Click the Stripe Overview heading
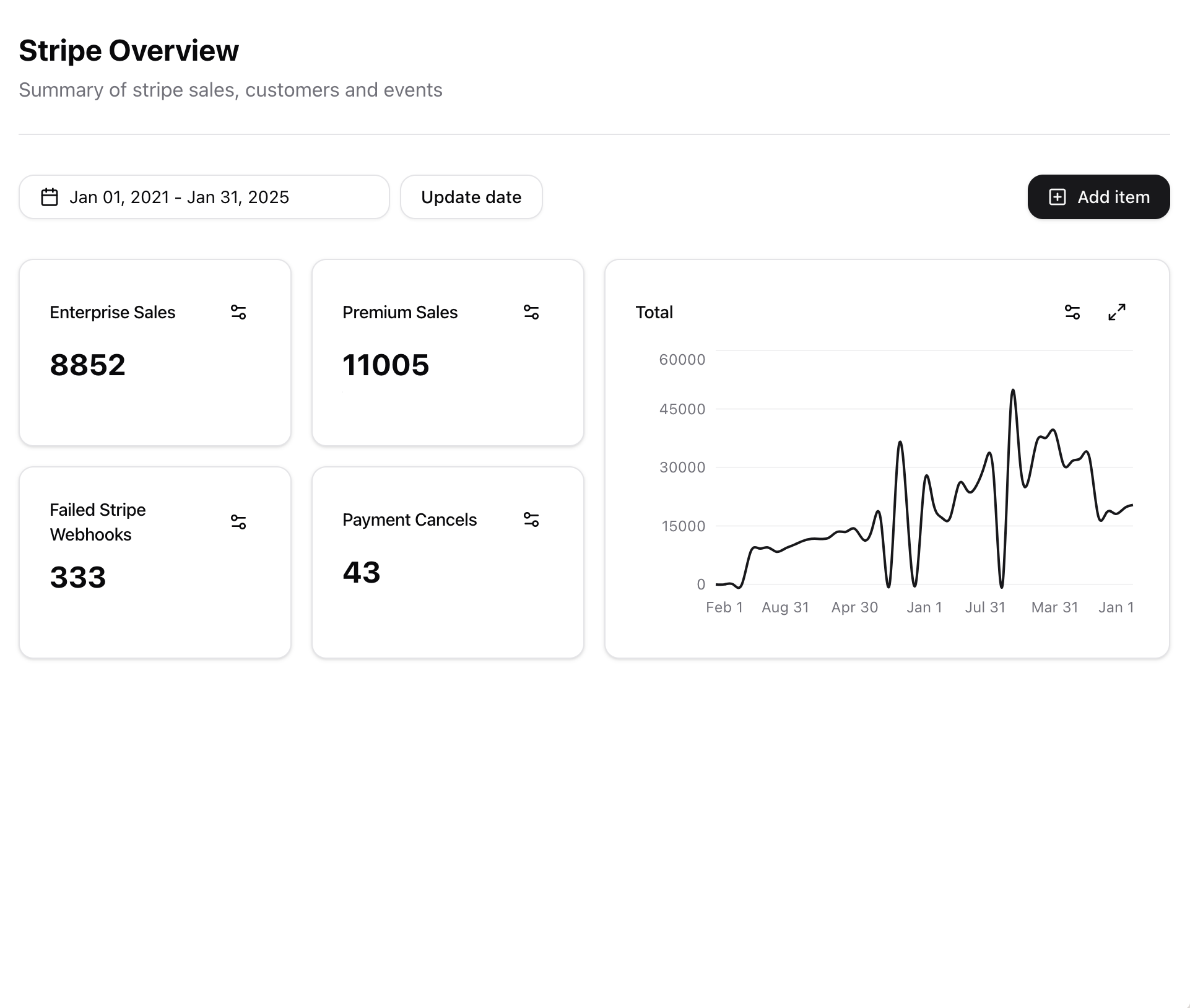Image resolution: width=1190 pixels, height=1008 pixels. coord(129,51)
